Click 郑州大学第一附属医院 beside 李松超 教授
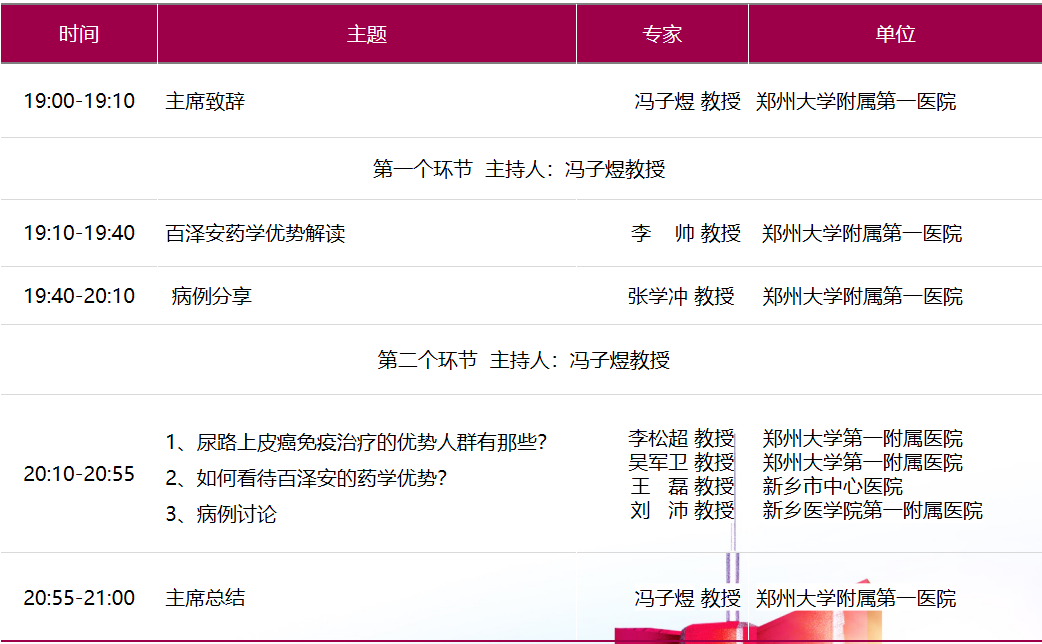1042x644 pixels. coord(863,438)
